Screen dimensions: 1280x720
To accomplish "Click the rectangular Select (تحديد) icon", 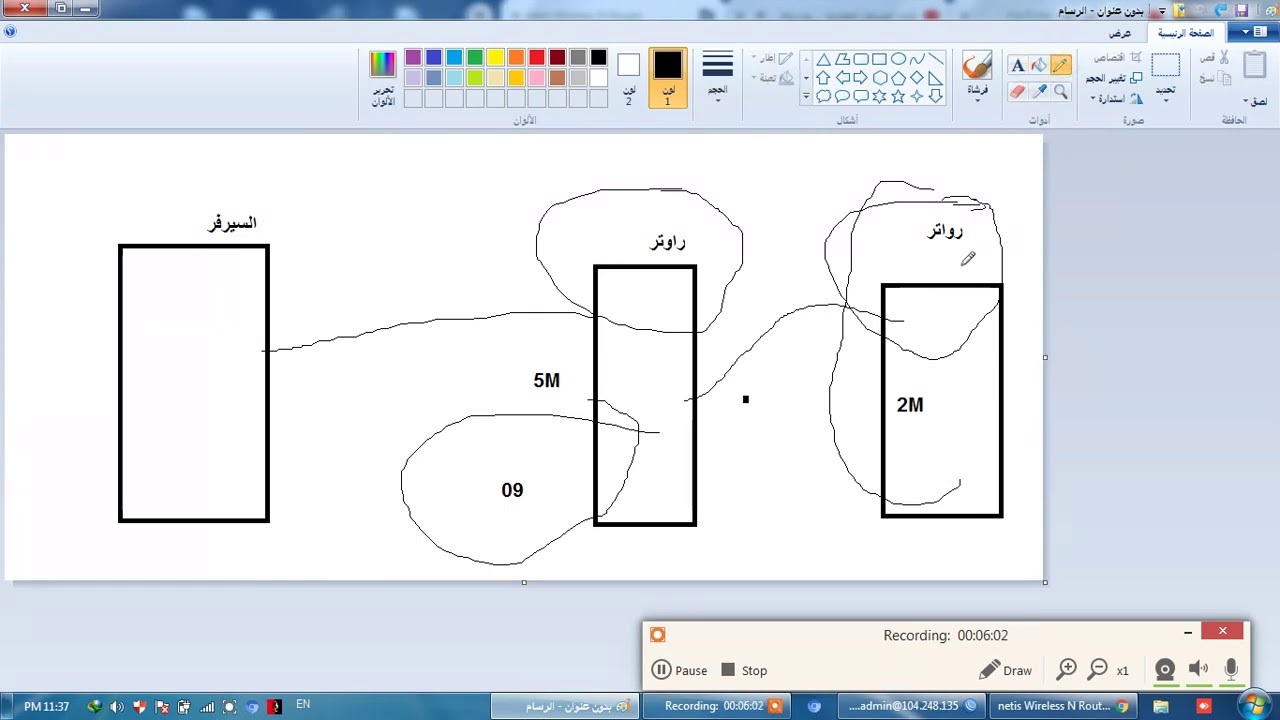I will click(1166, 66).
